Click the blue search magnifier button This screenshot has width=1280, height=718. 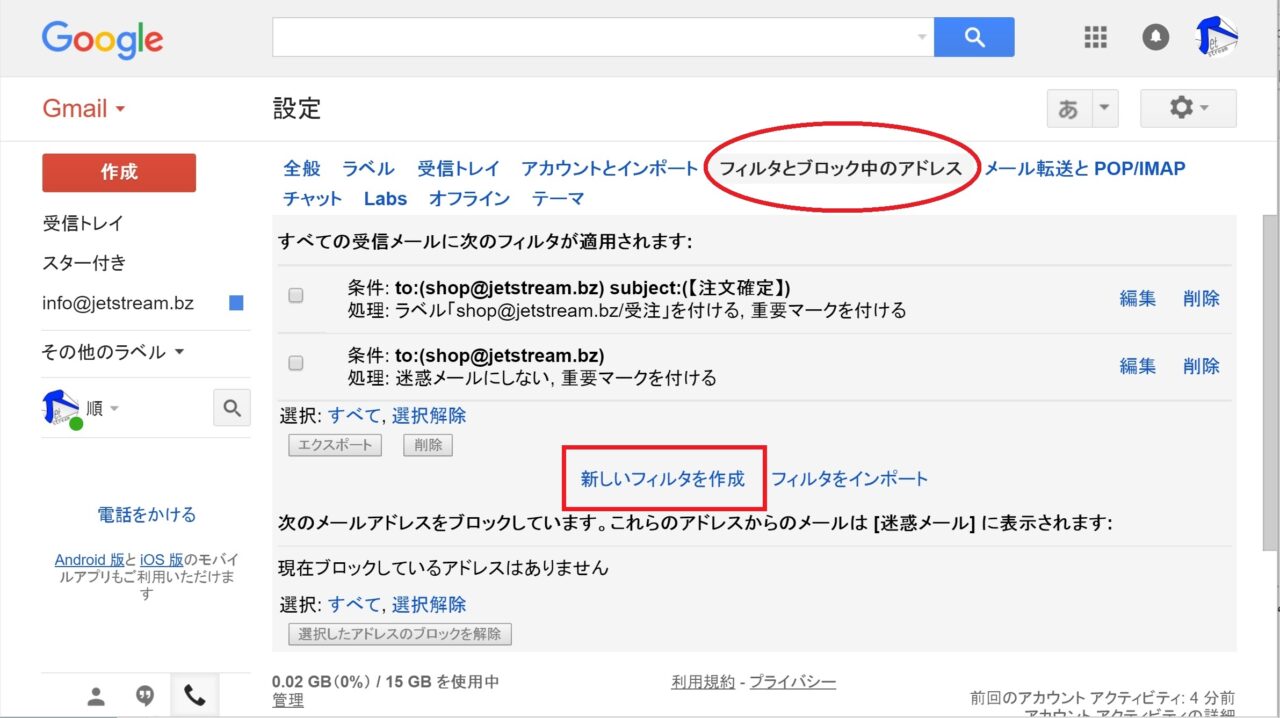pyautogui.click(x=974, y=38)
